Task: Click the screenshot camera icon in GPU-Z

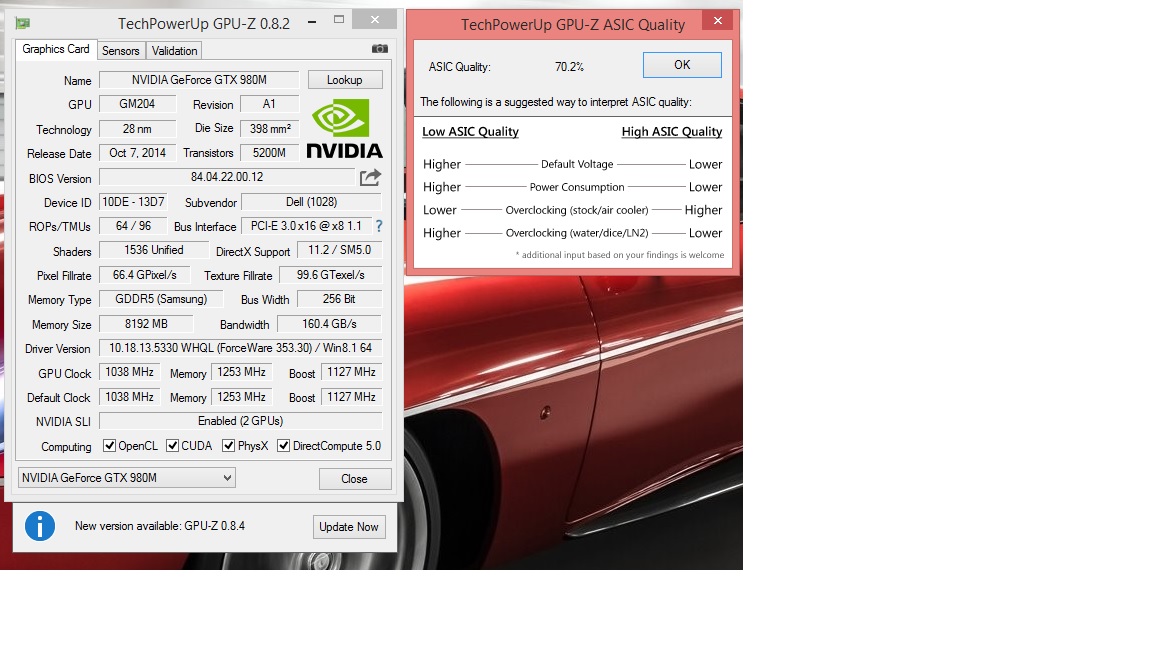Action: point(380,48)
